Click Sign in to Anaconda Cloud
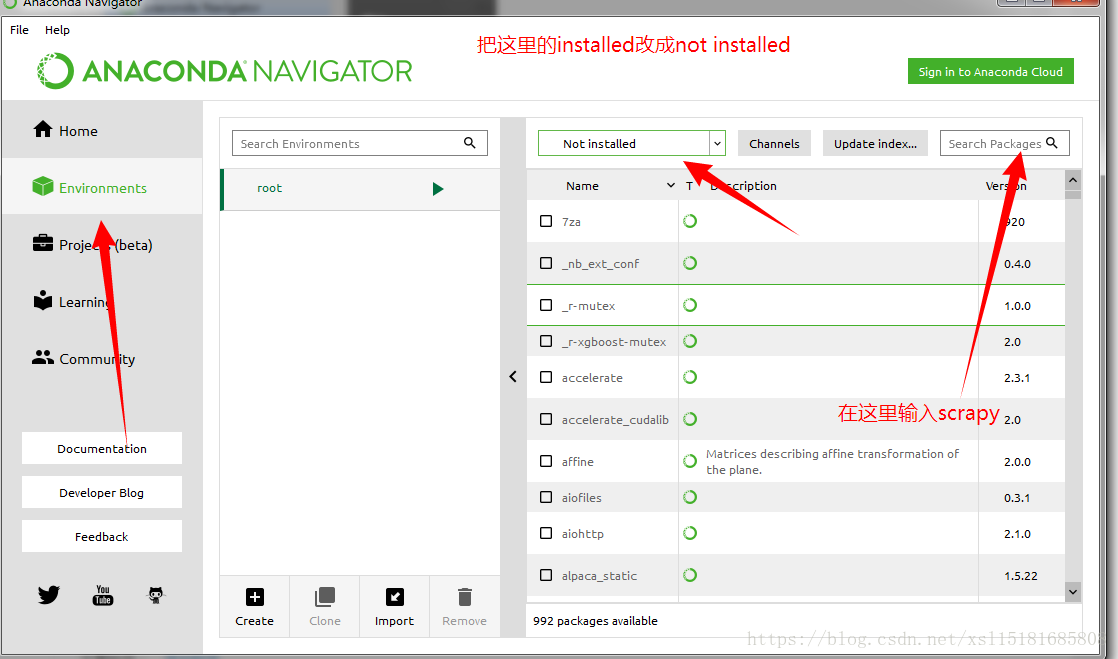 click(x=990, y=71)
